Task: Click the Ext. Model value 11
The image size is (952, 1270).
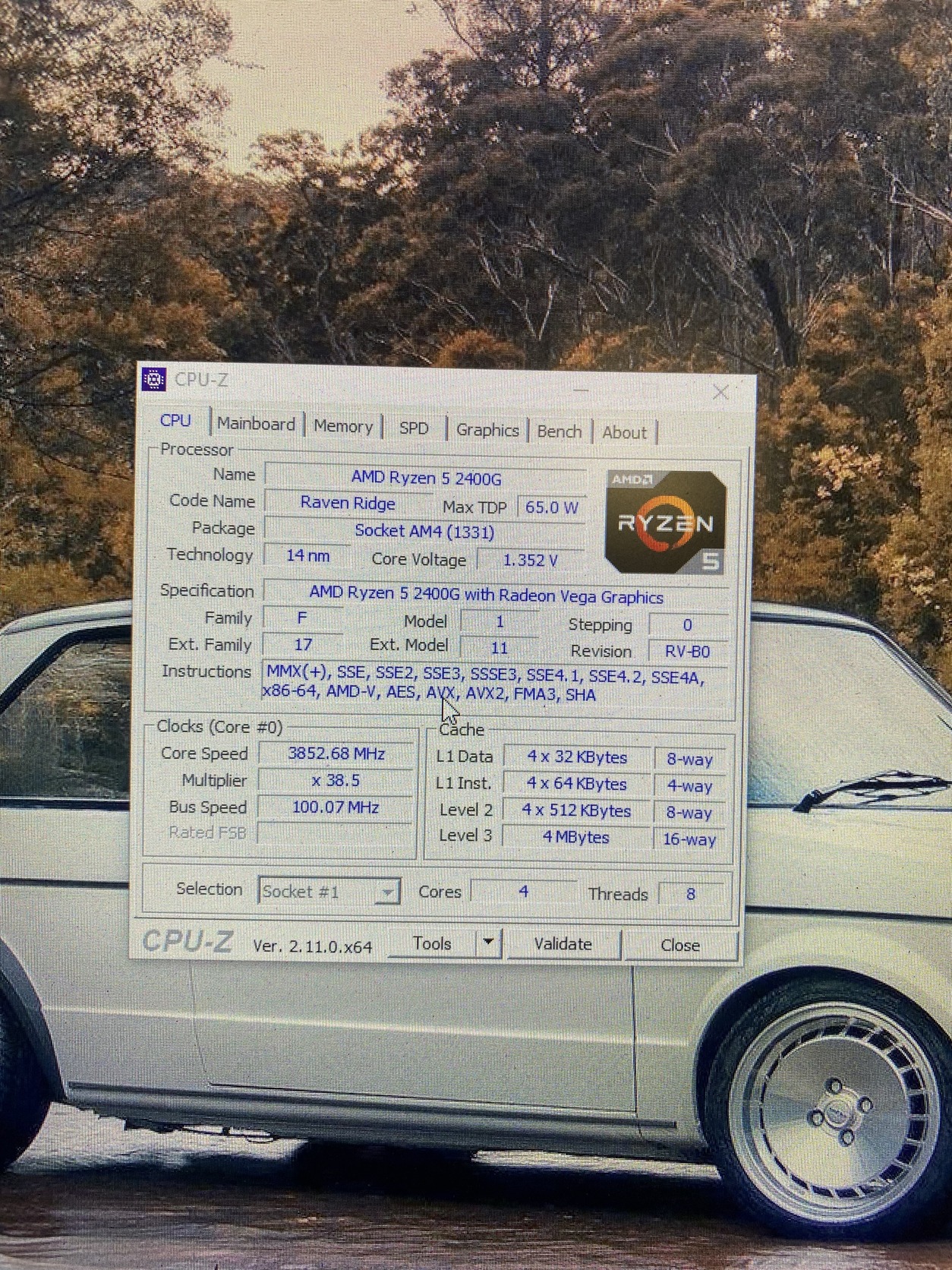Action: (499, 648)
